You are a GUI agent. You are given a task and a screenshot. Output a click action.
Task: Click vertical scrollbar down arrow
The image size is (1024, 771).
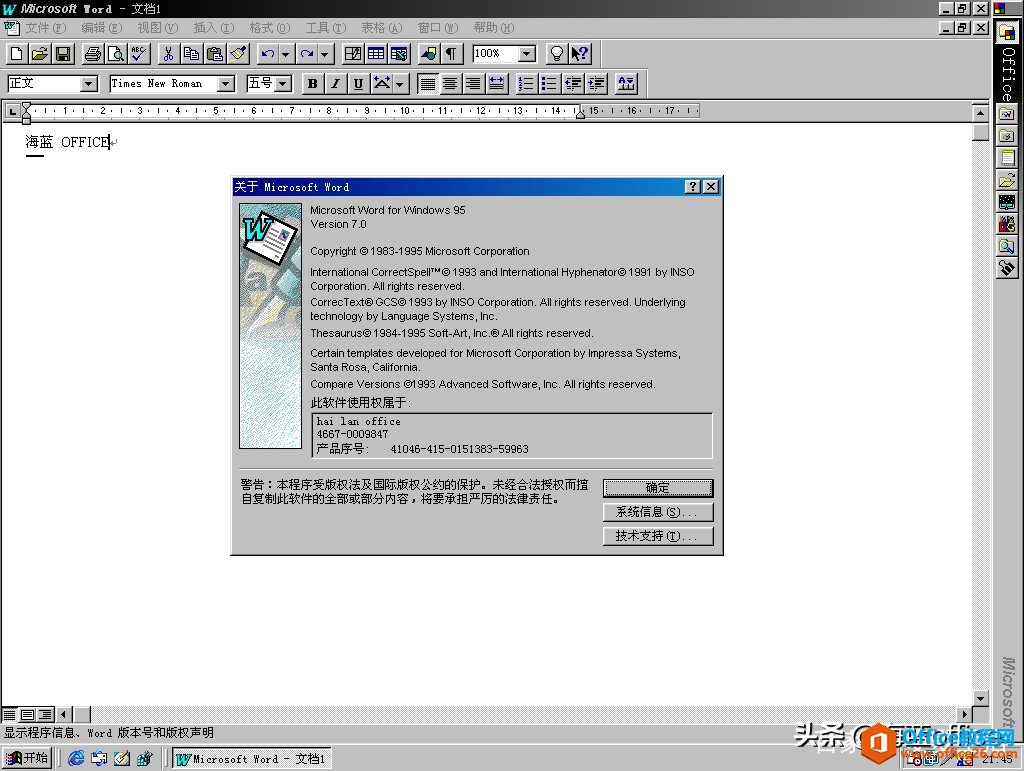[980, 698]
